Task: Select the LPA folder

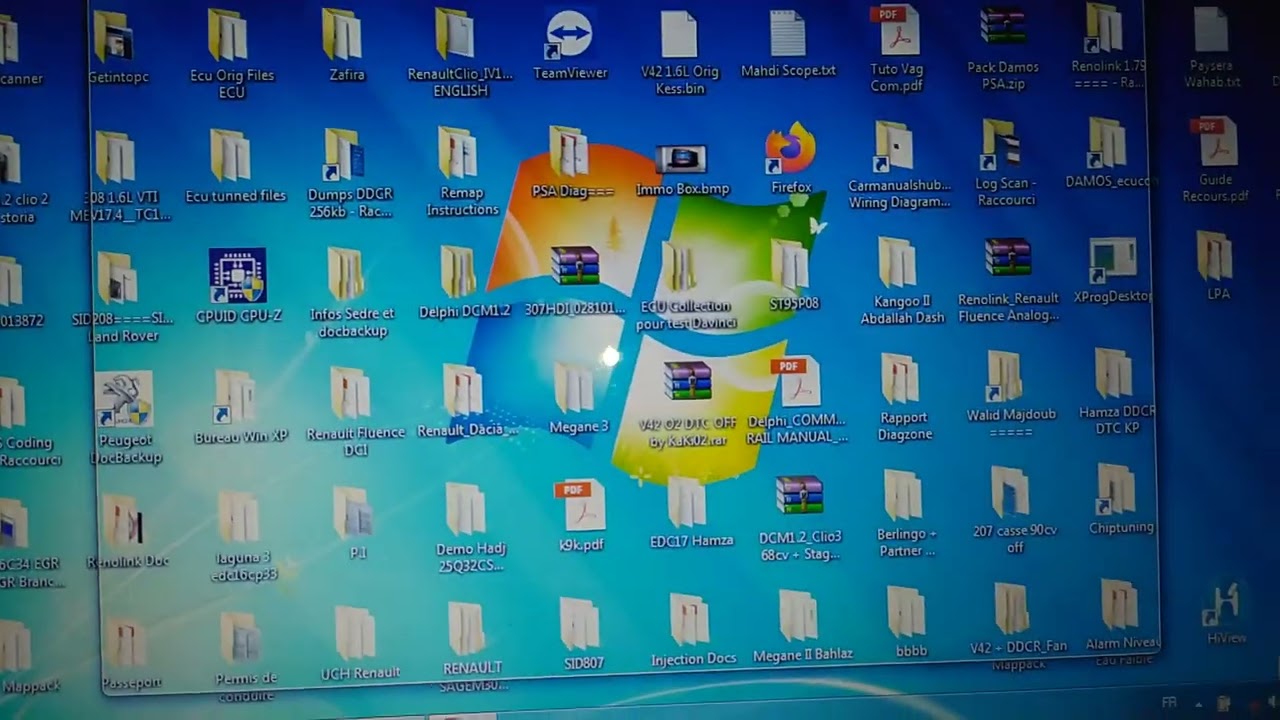Action: [1216, 256]
